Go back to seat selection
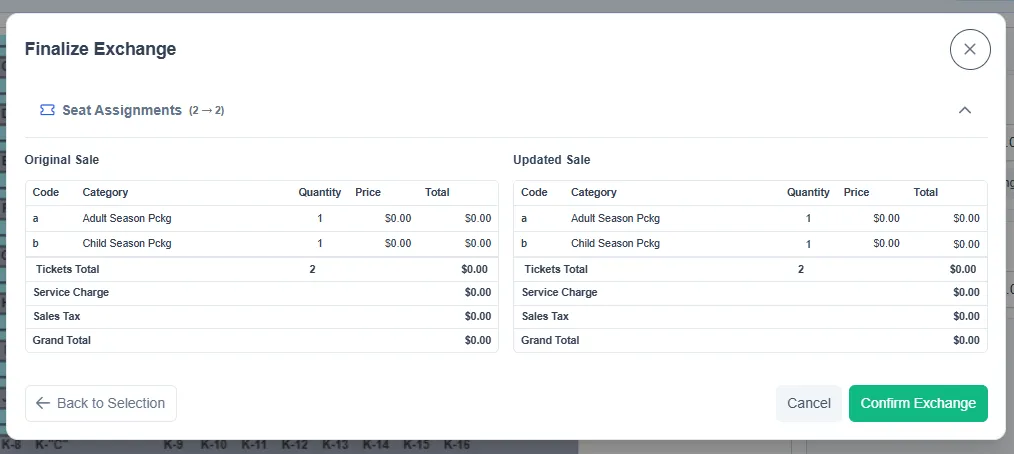The height and width of the screenshot is (454, 1014). (x=101, y=403)
